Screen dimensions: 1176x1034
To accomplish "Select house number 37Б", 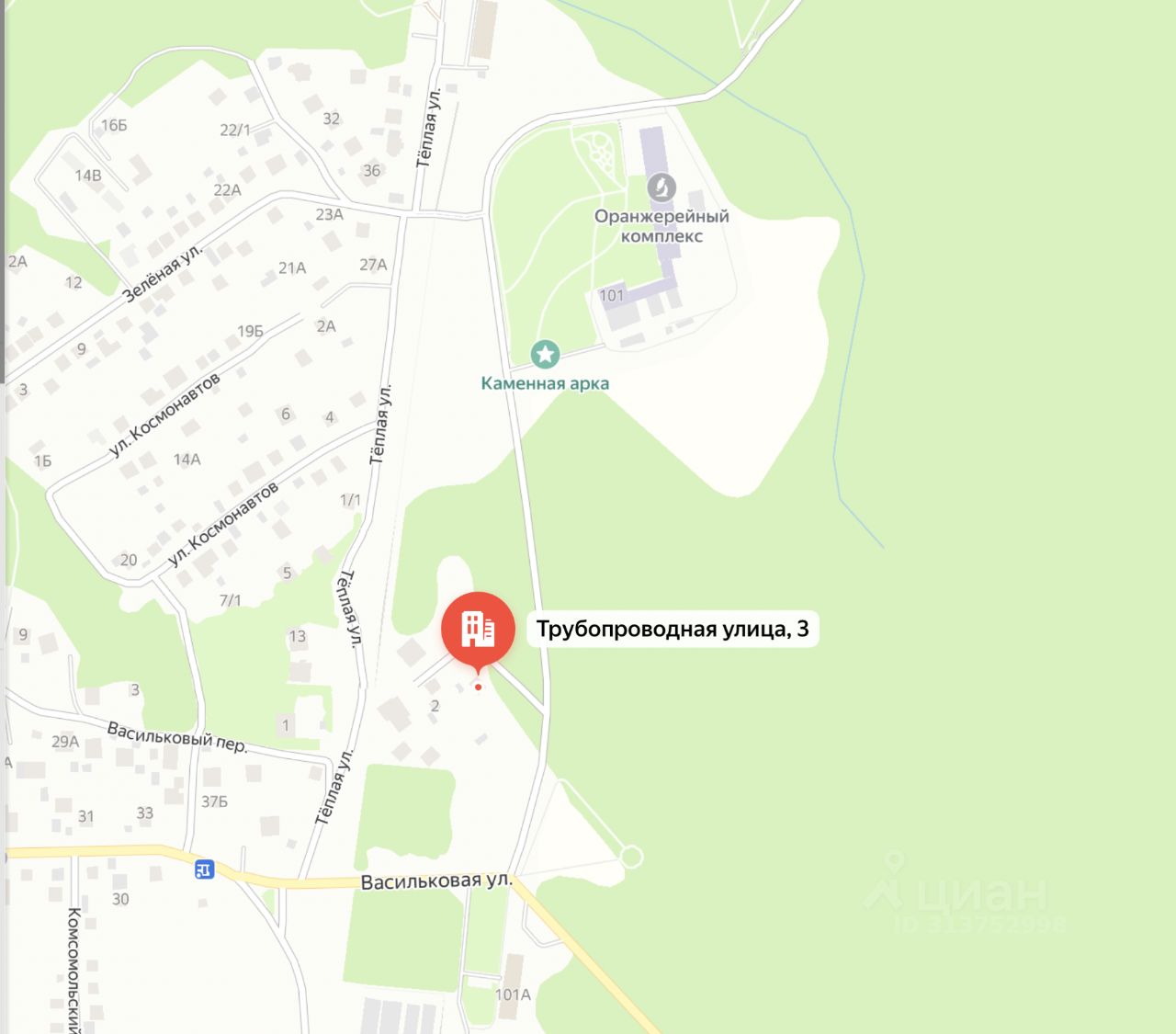I will point(214,801).
